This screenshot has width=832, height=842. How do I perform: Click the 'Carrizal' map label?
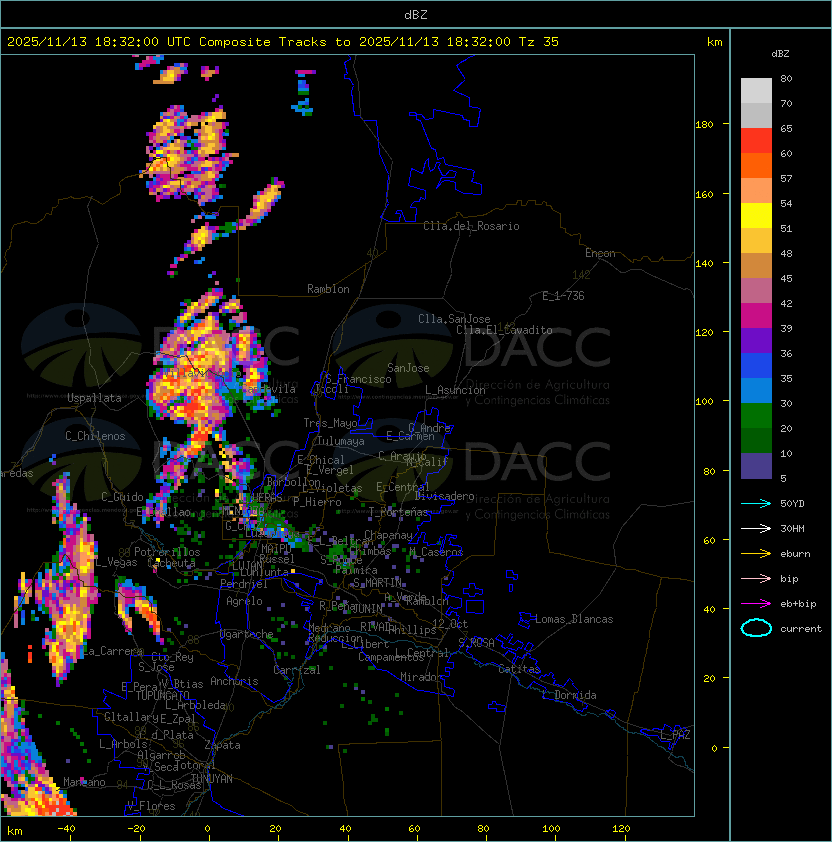(296, 670)
